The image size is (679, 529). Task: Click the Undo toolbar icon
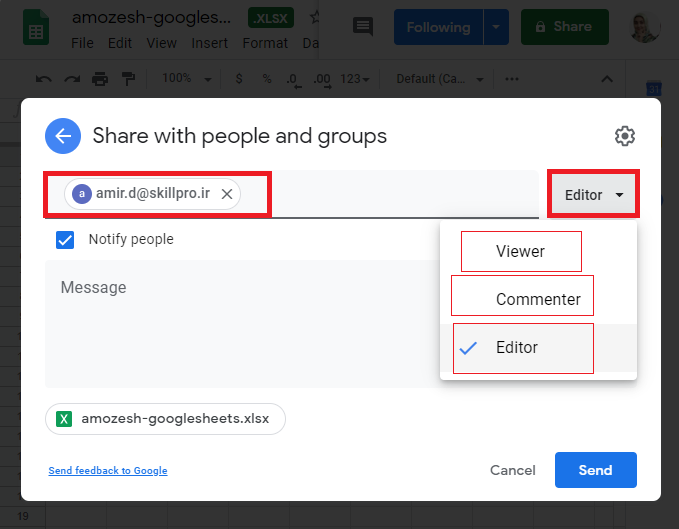(x=44, y=79)
